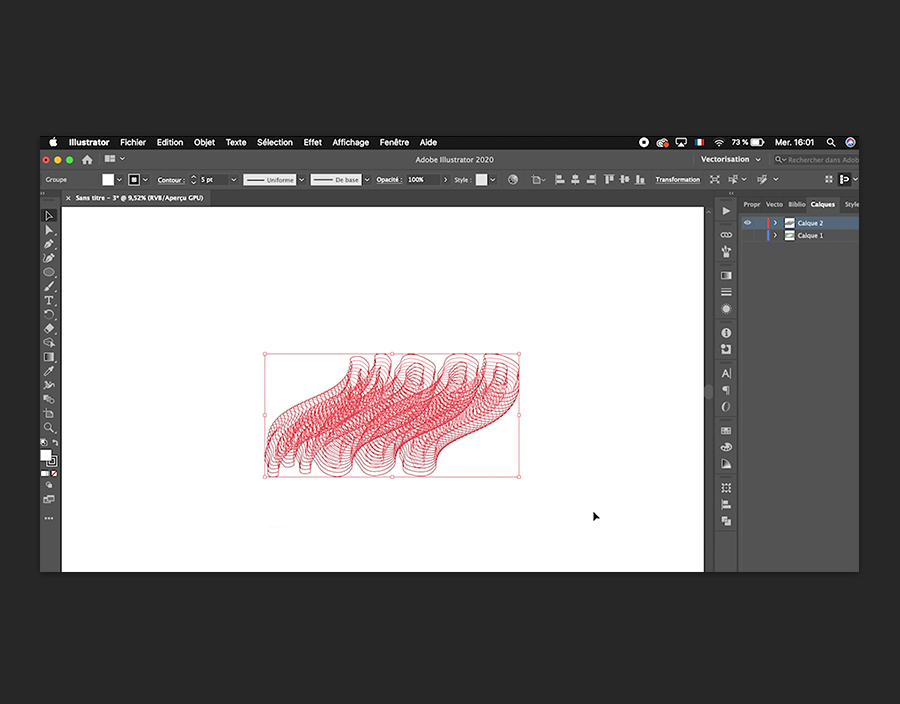Screen dimensions: 900x704
Task: Select the Artboard tool
Action: (x=49, y=414)
